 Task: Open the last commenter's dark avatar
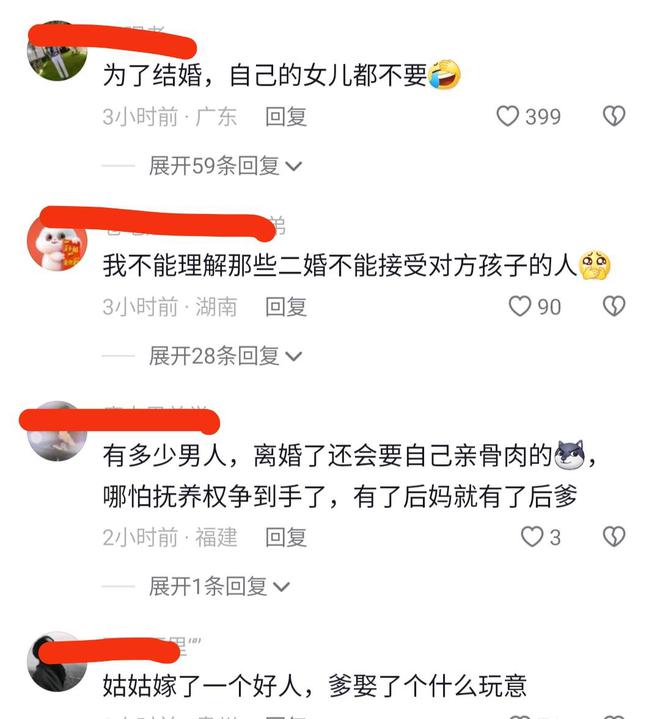click(57, 662)
